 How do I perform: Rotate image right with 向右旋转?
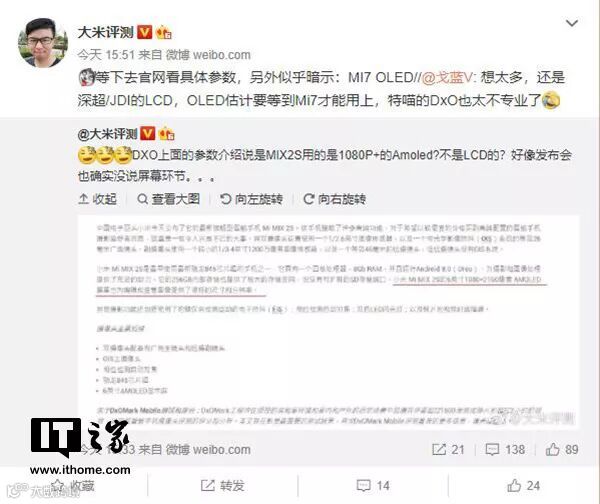point(334,199)
